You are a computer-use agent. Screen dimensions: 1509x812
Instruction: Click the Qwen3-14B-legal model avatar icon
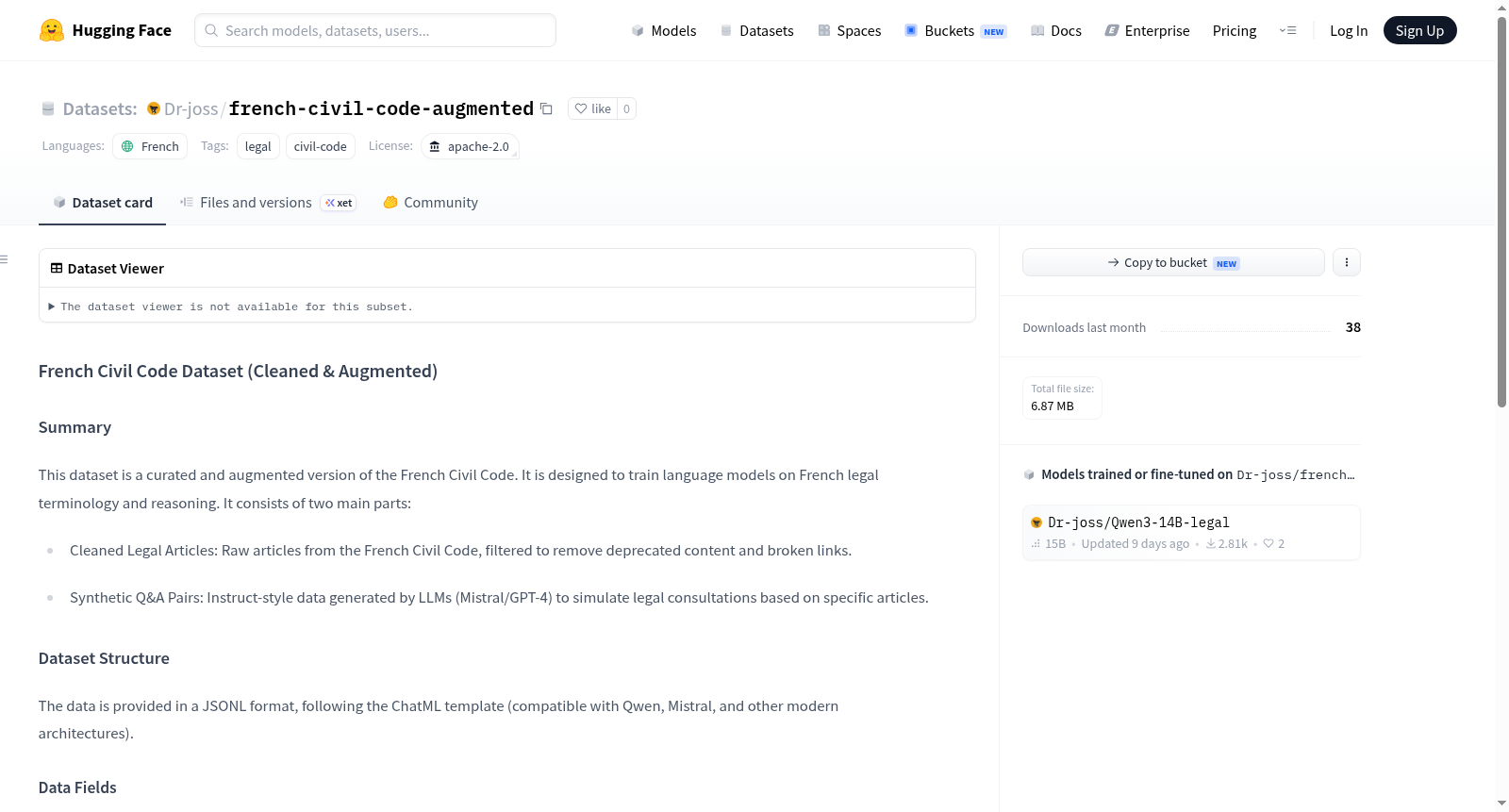tap(1036, 522)
